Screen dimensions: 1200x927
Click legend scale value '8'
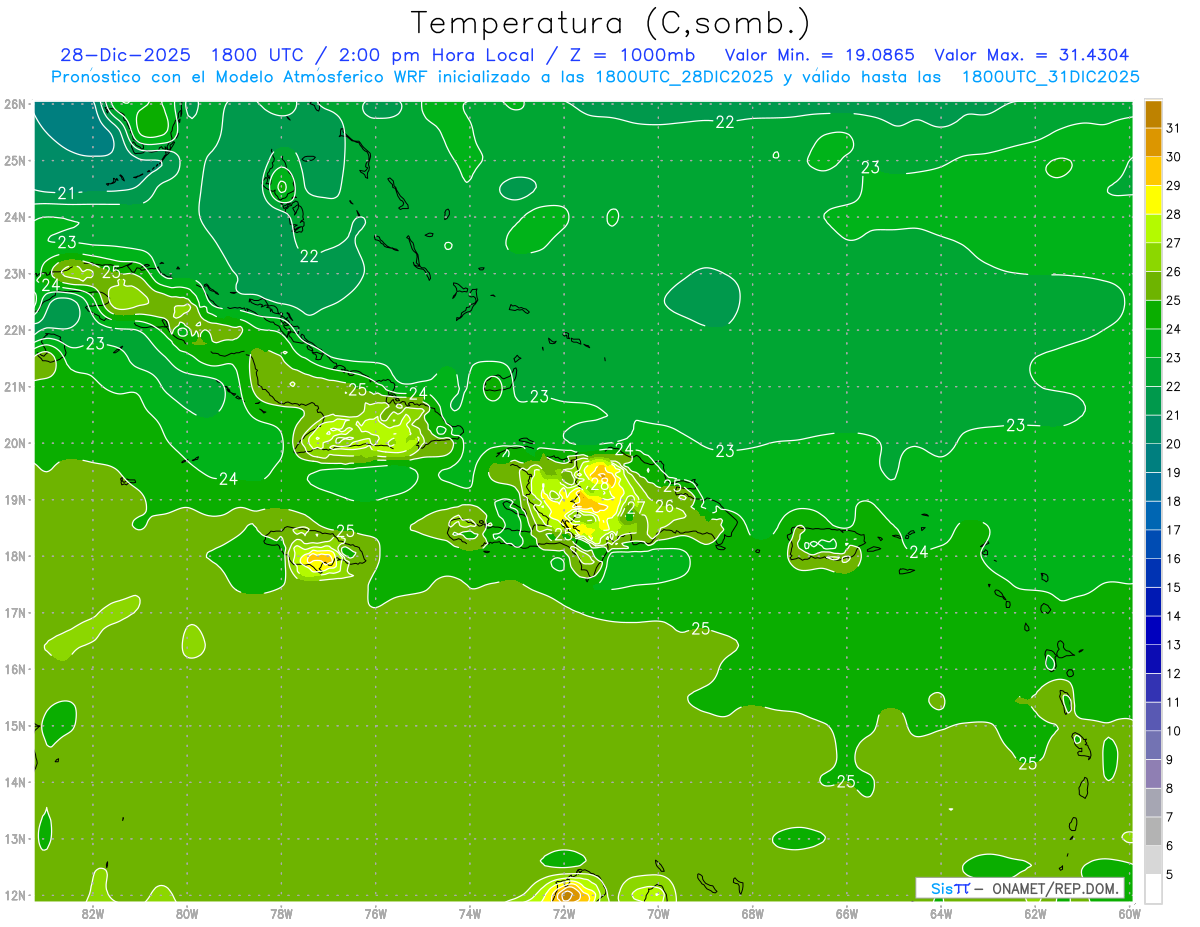1170,788
